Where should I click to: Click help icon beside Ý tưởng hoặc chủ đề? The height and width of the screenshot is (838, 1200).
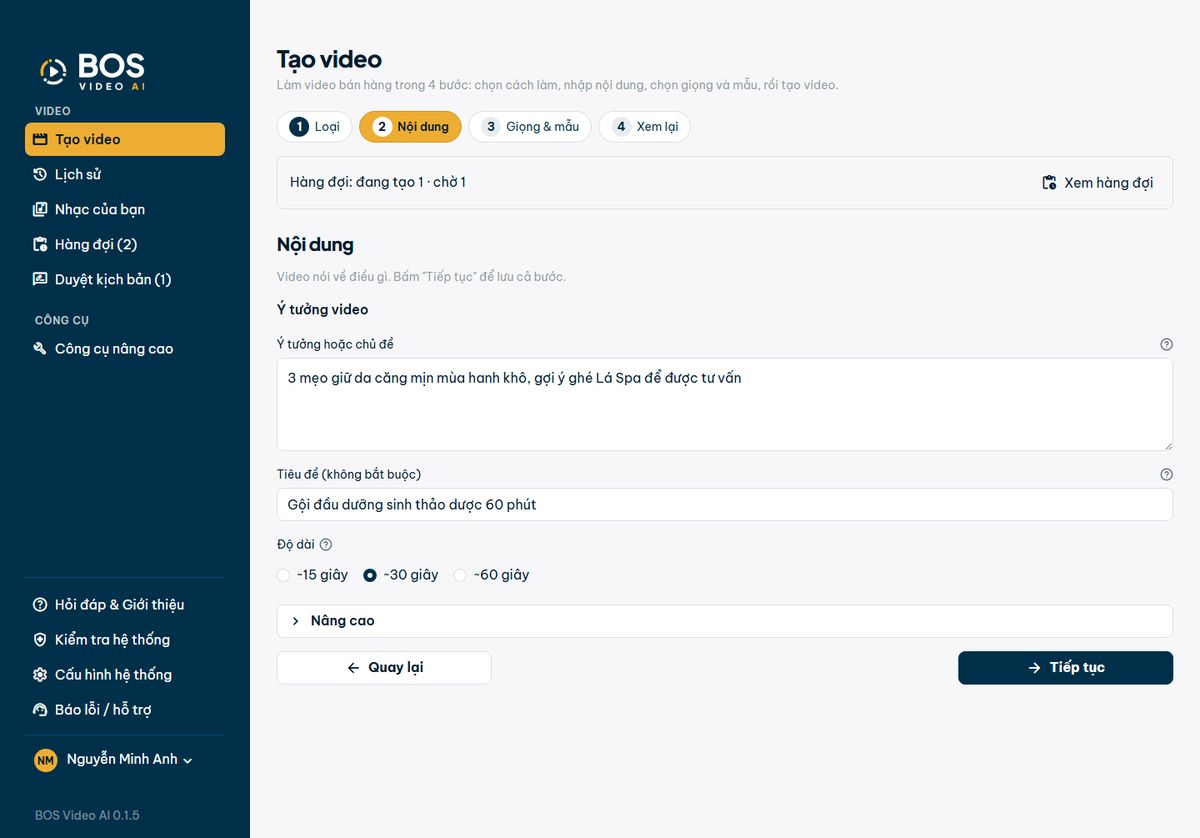1166,344
